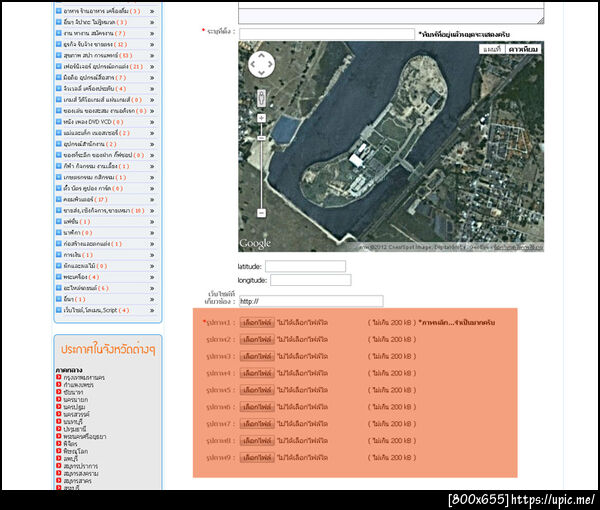
Task: Click blue icon beside เว็บไซต์,โดเมน,Script
Action: pos(59,310)
